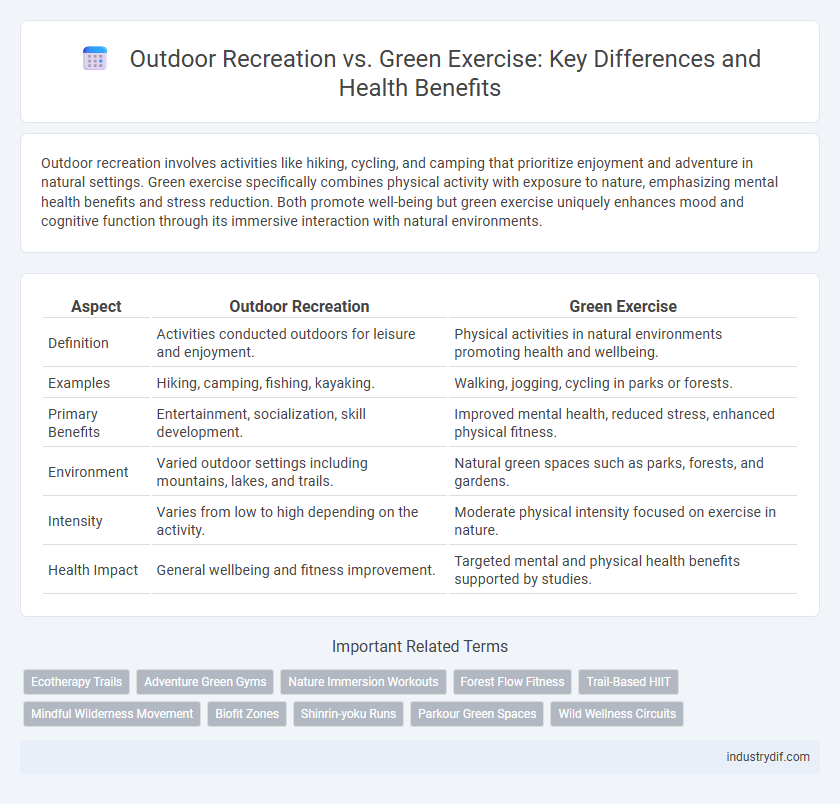The image size is (840, 804).
Task: Open the Ecotherapy Trails tag
Action: [x=77, y=682]
